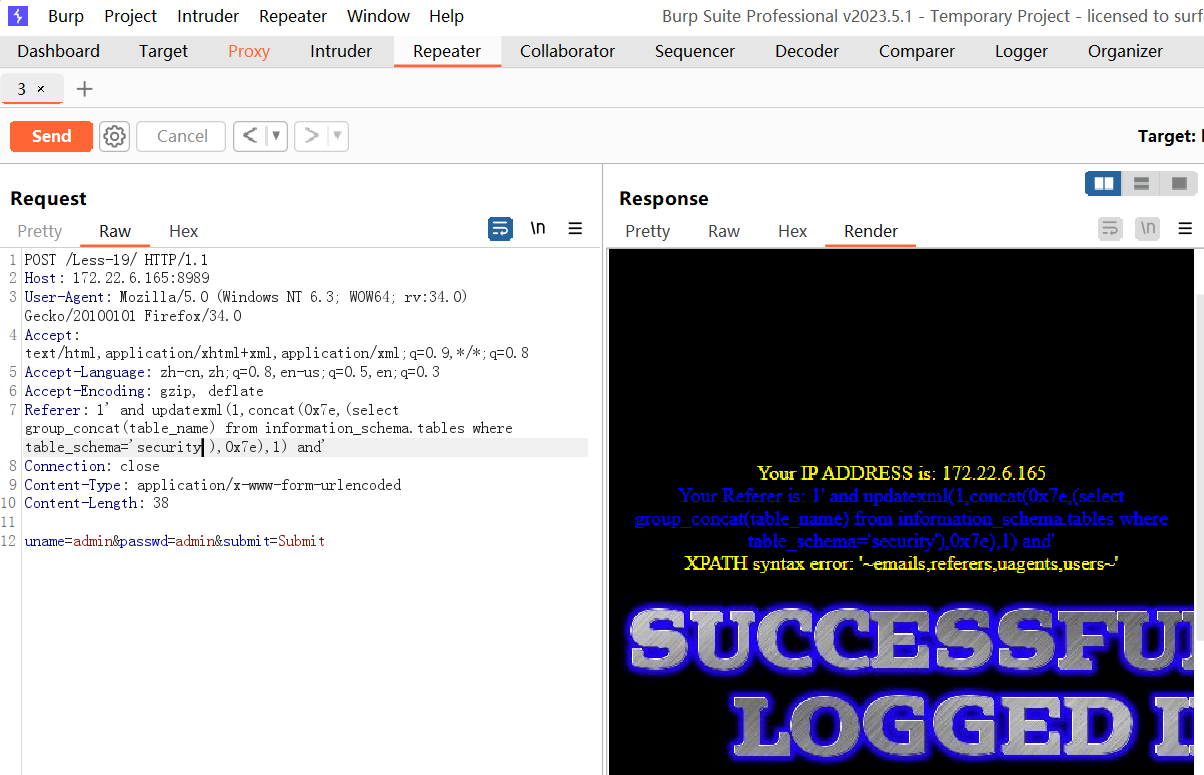This screenshot has height=775, width=1204.
Task: Select the Repeater tool tab
Action: coord(447,51)
